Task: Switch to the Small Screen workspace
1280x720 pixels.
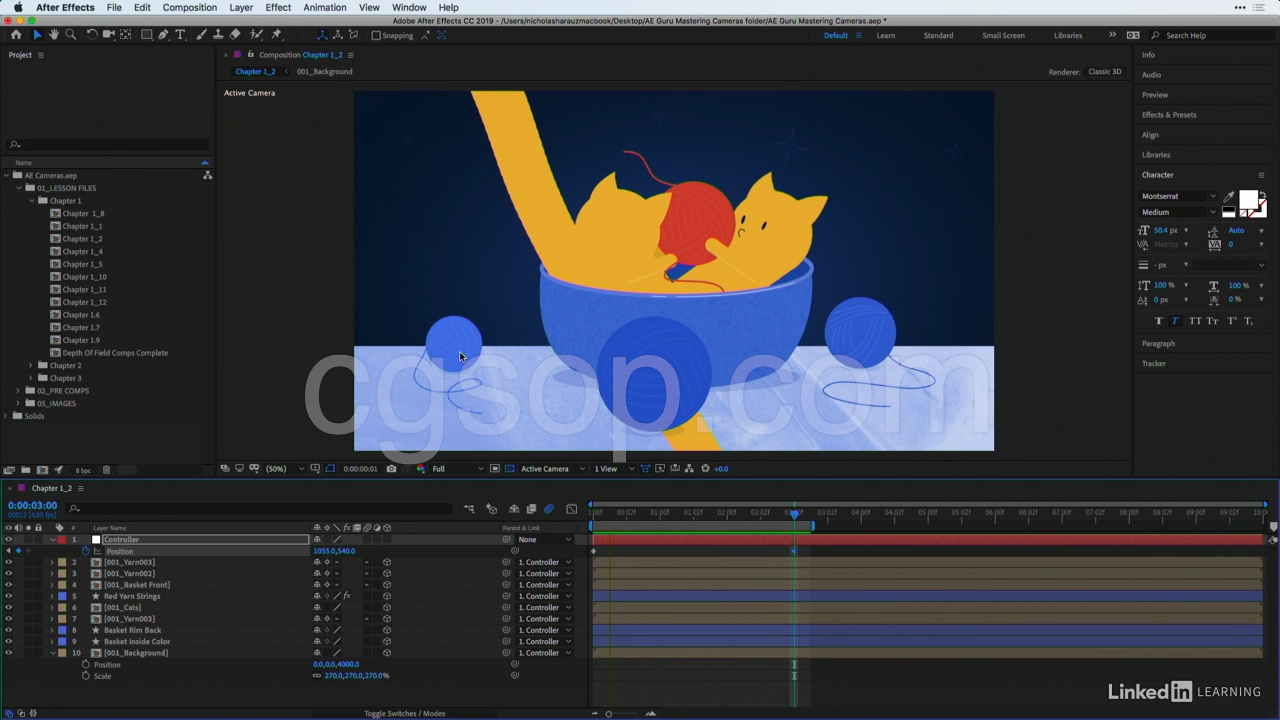Action: click(1003, 35)
